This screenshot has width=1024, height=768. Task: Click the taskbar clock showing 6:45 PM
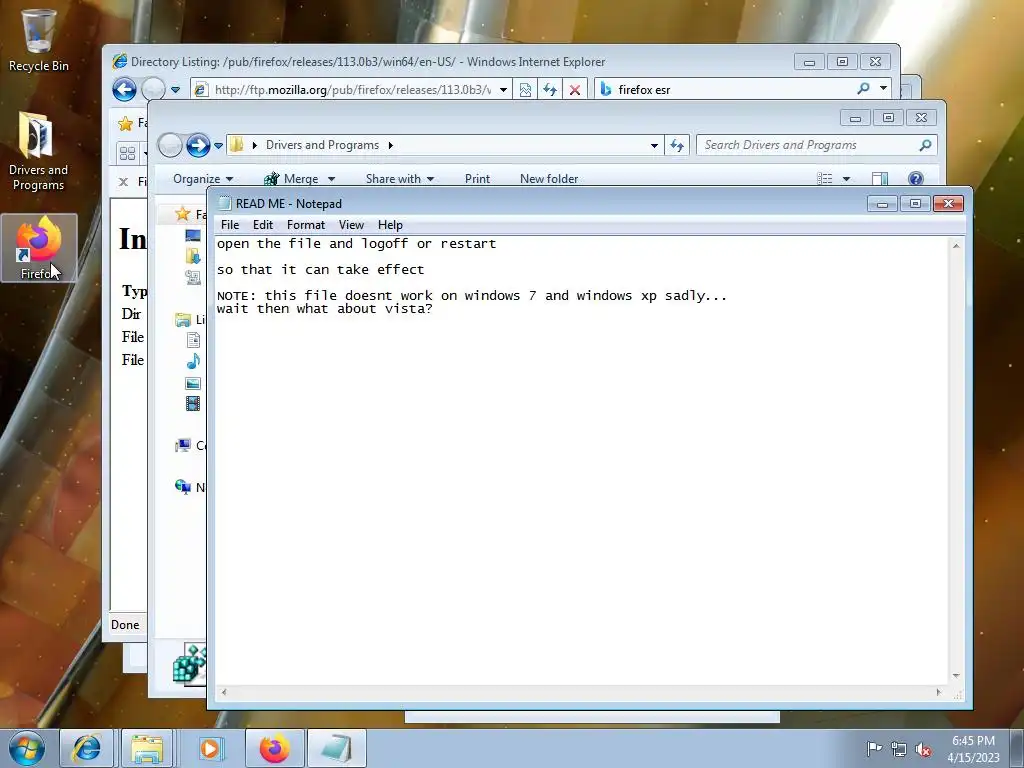(973, 749)
